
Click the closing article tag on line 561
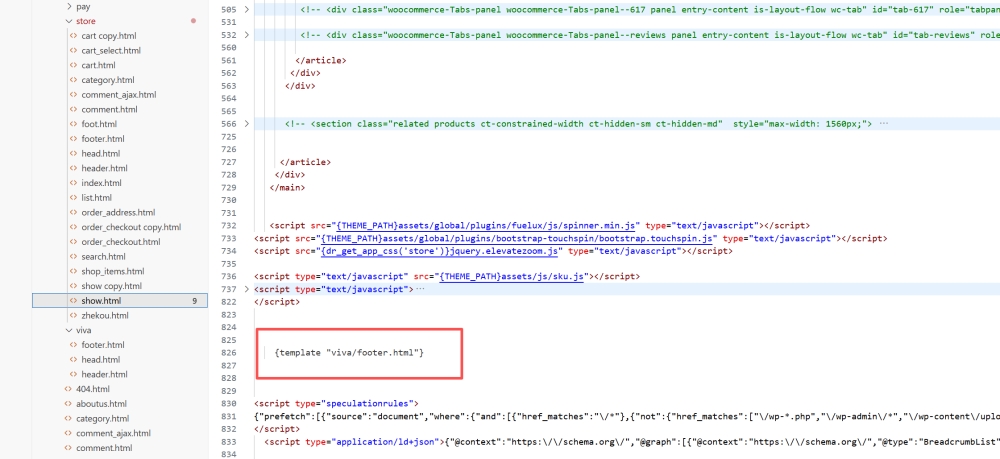point(321,61)
